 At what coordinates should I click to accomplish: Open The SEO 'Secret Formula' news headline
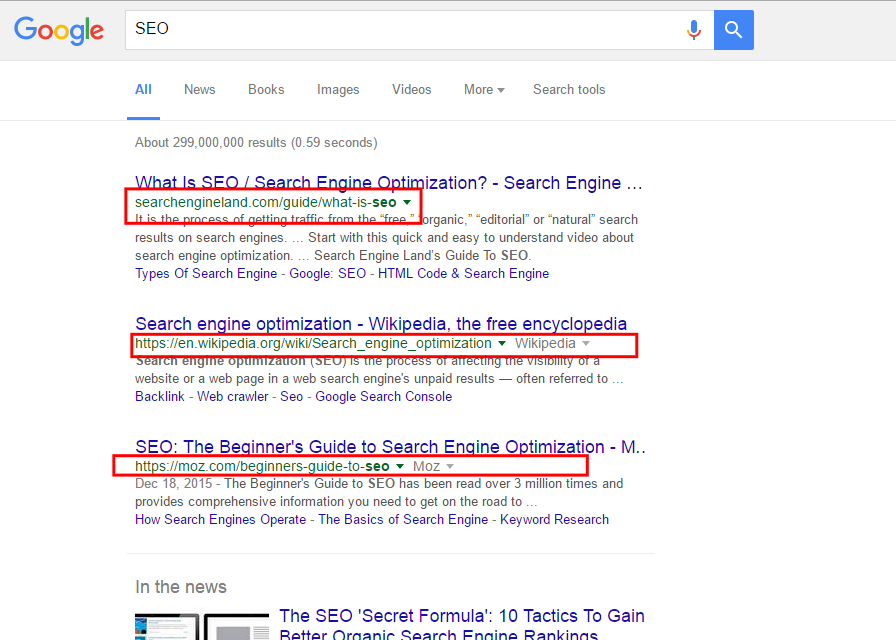[x=462, y=624]
